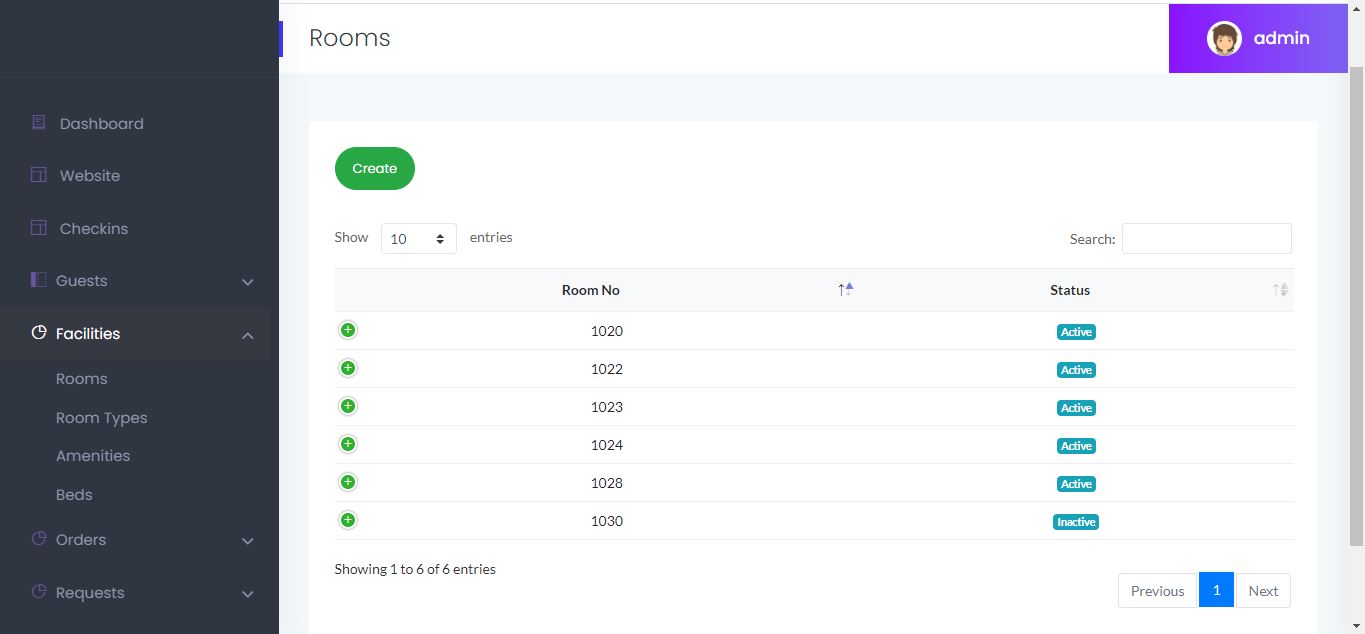Screen dimensions: 1365x634
Task: Expand the Guests menu chevron
Action: pos(248,282)
